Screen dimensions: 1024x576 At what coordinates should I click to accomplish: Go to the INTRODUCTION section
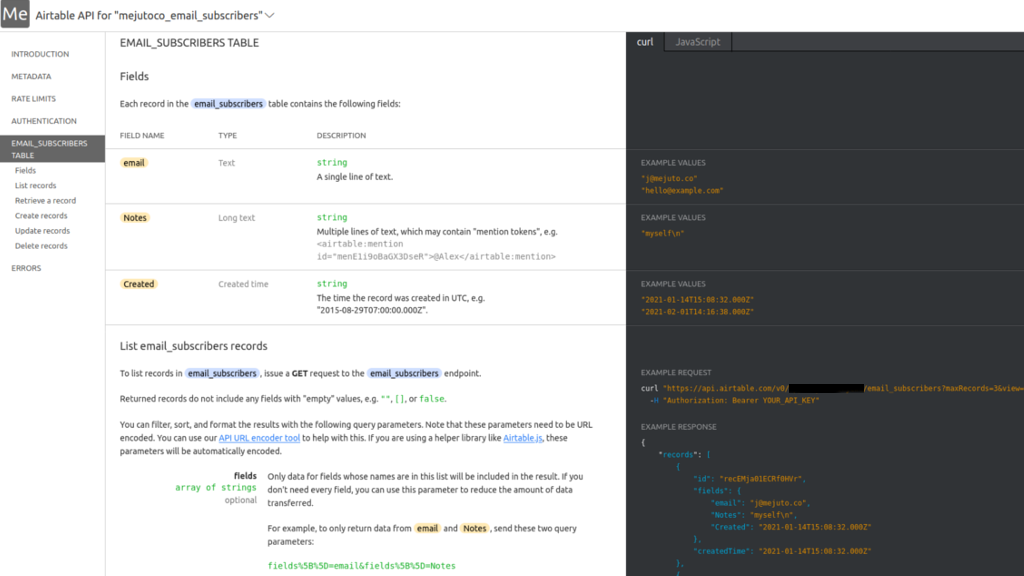point(40,54)
